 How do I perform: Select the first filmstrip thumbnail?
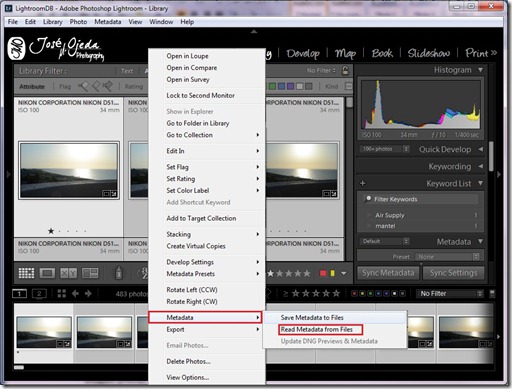[44, 332]
